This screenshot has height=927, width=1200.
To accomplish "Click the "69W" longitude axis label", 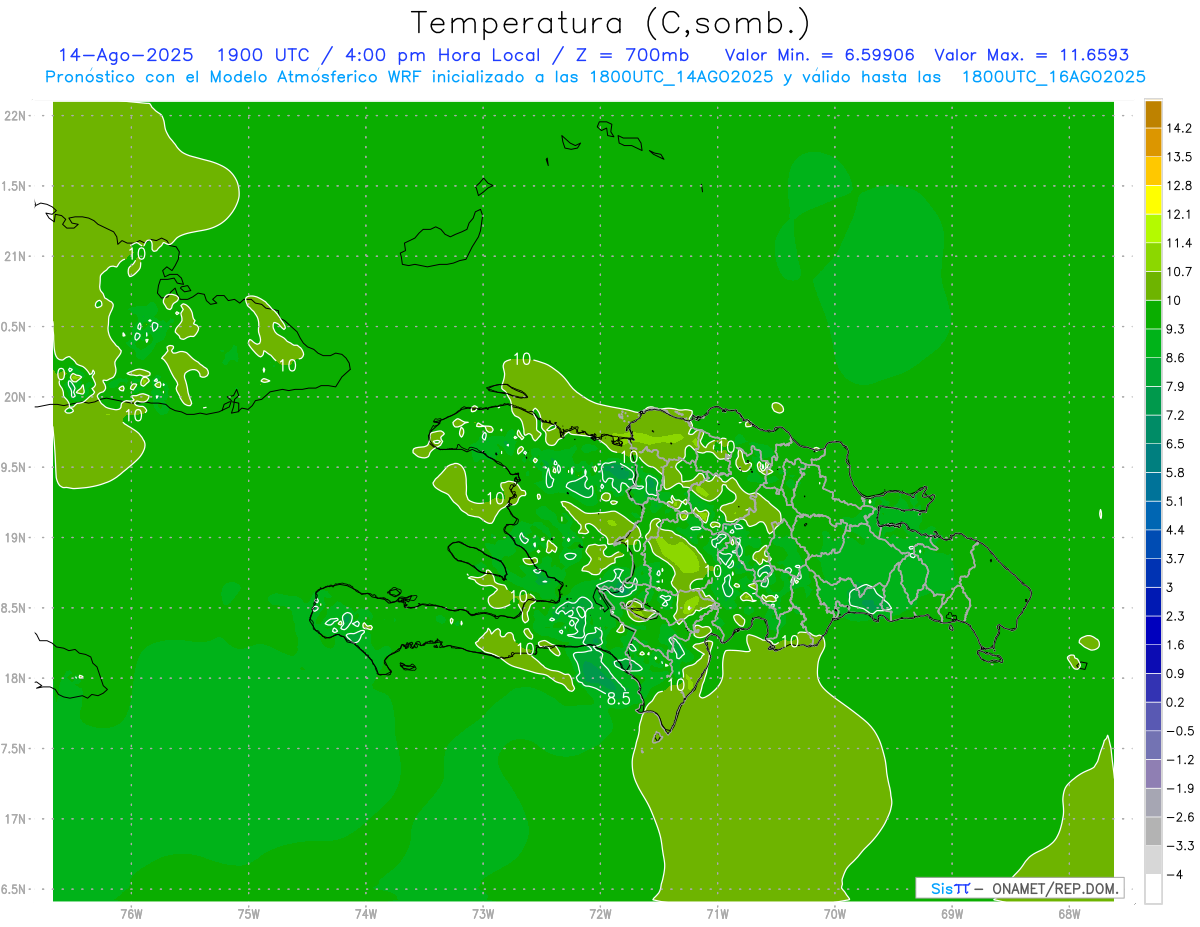I will pos(952,913).
